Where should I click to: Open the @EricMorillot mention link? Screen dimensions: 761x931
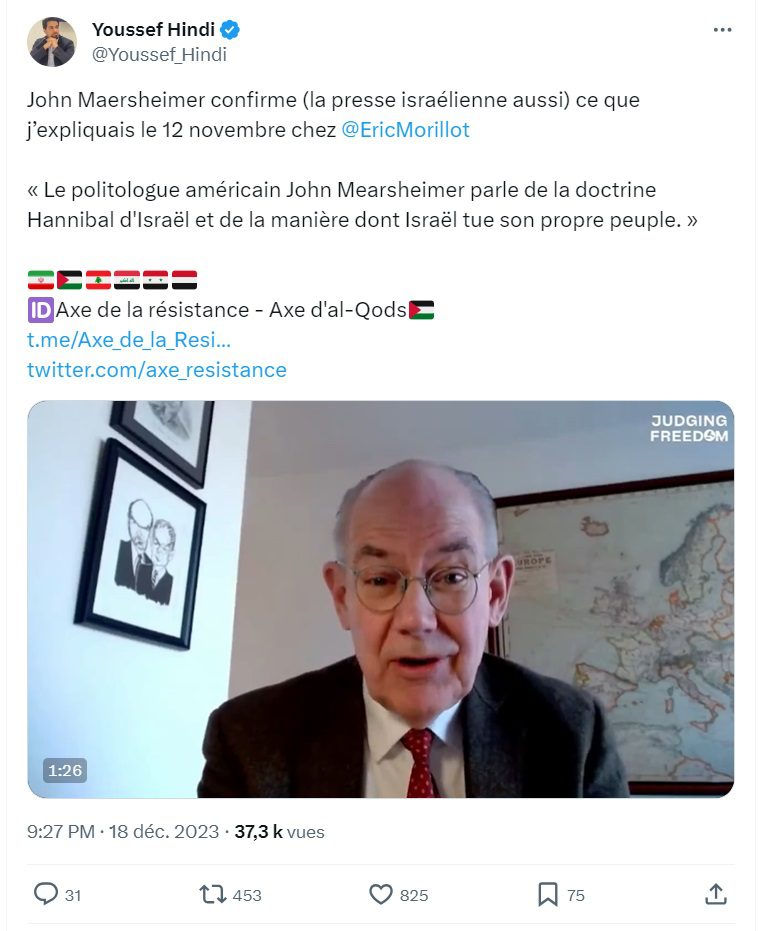point(405,129)
